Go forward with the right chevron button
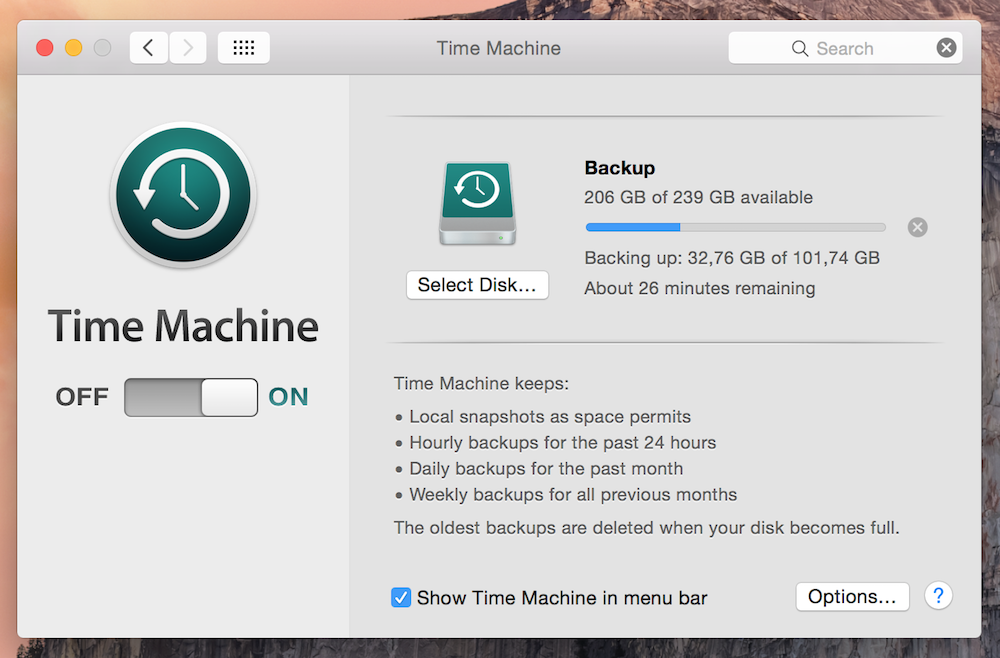1000x658 pixels. [188, 48]
